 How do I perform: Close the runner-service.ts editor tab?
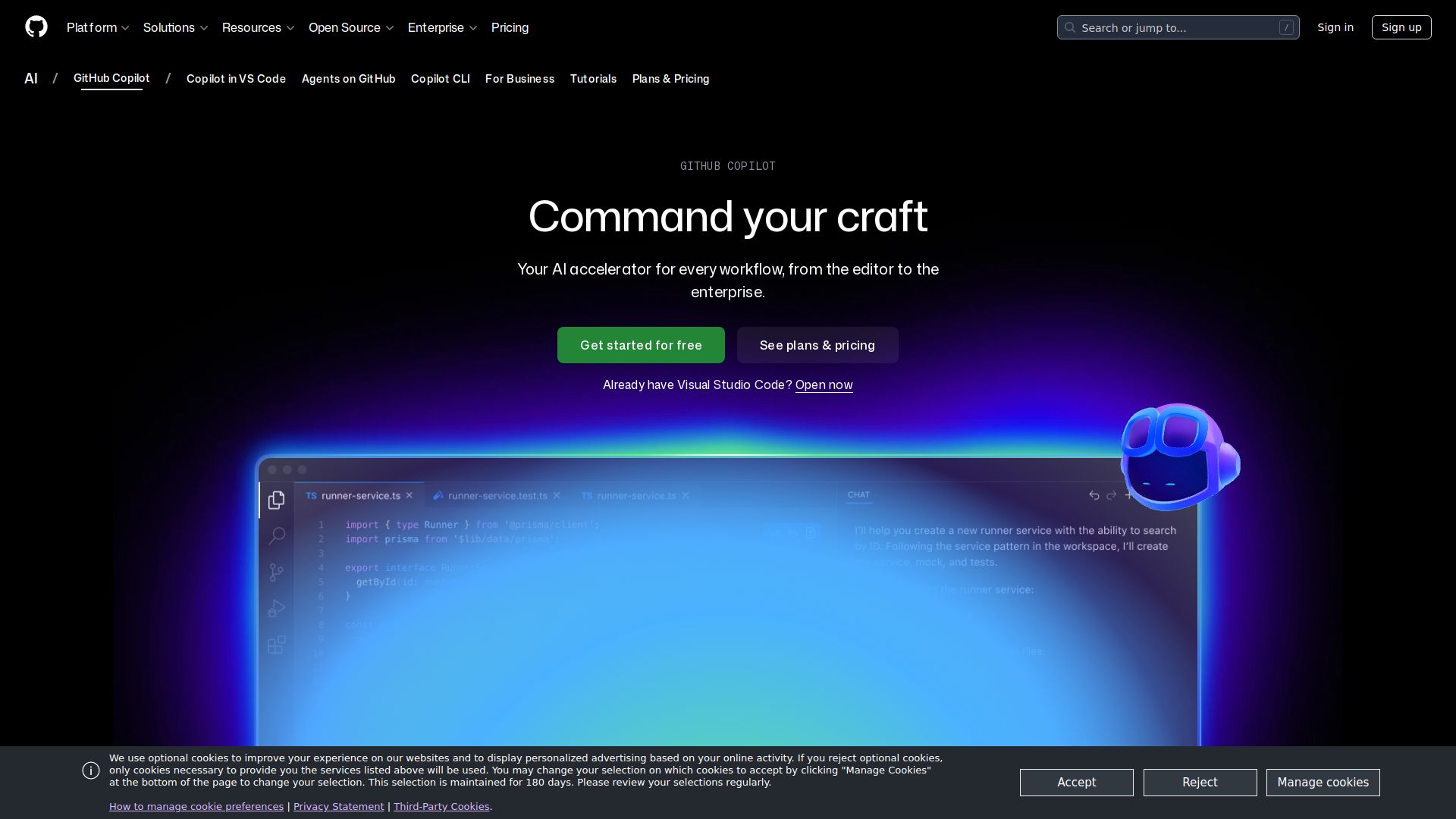(x=409, y=494)
